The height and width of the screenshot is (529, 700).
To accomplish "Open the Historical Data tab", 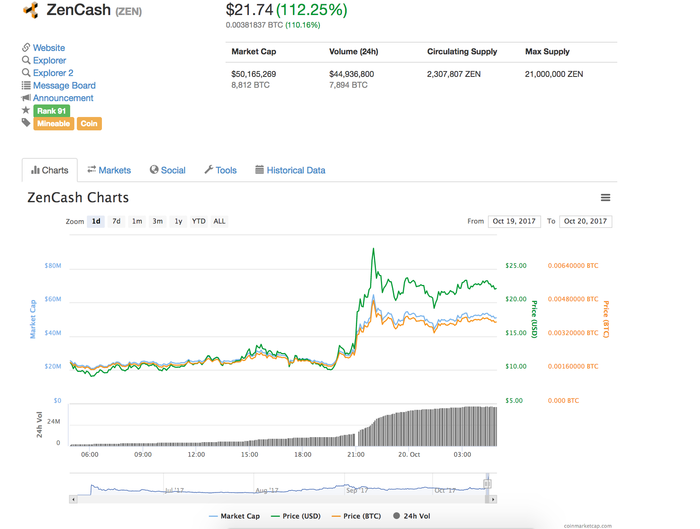I will pyautogui.click(x=290, y=170).
